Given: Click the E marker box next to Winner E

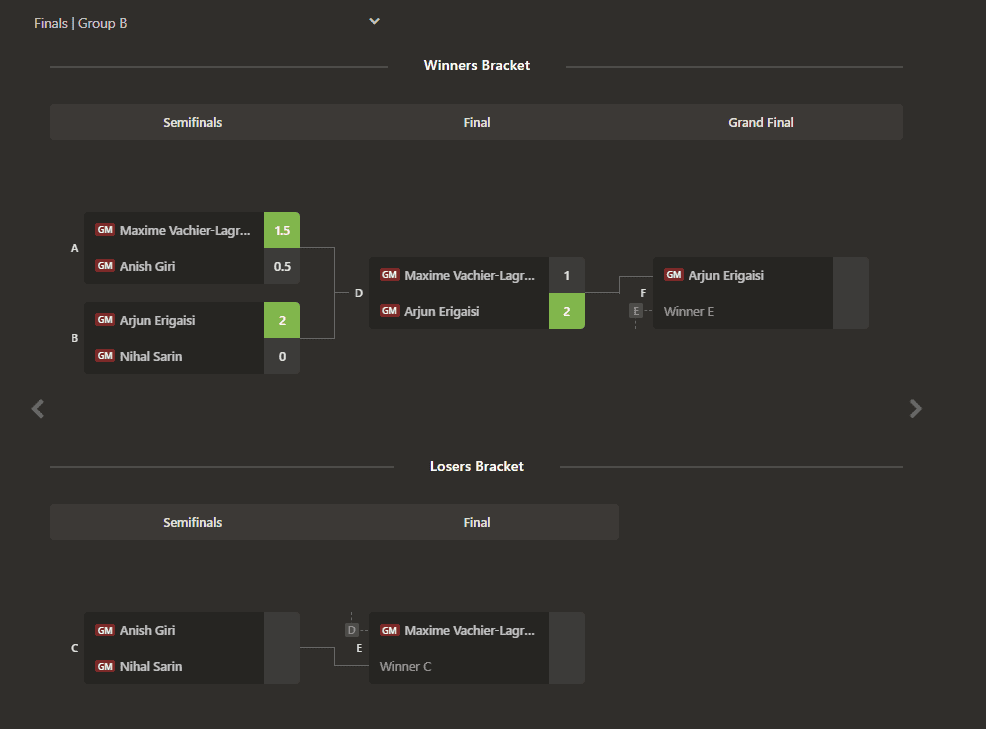Looking at the screenshot, I should coord(636,311).
